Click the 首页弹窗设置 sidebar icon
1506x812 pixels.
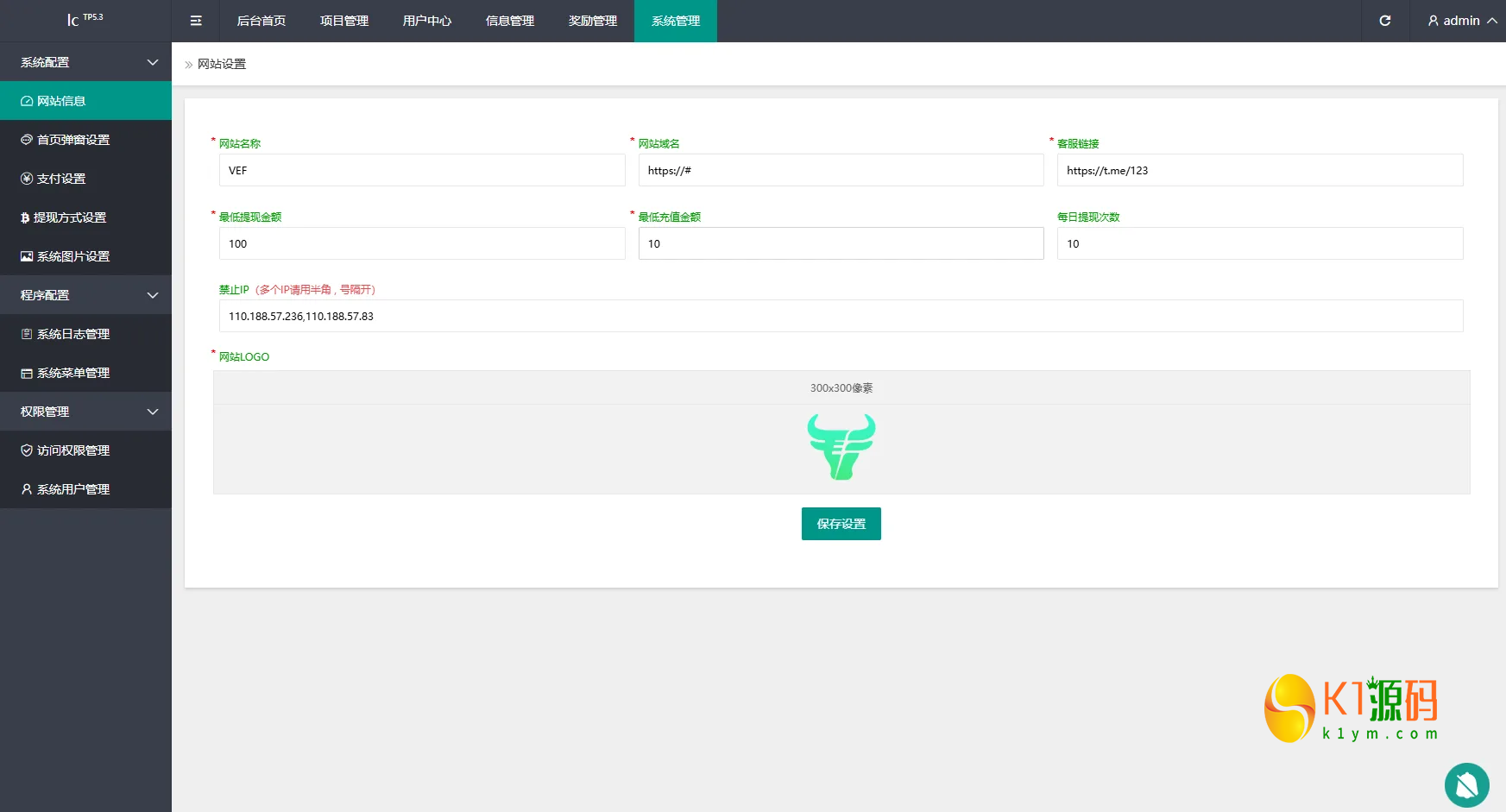tap(27, 140)
